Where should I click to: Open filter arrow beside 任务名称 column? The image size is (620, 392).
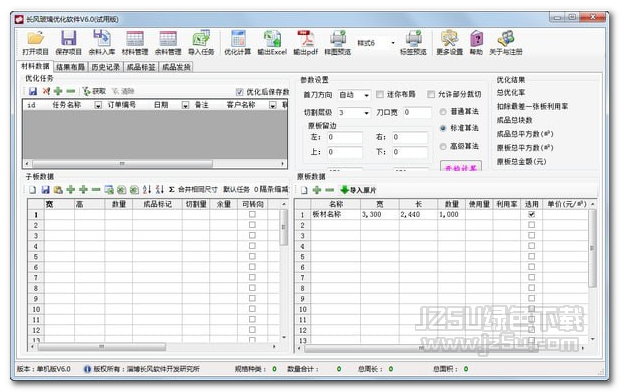click(x=98, y=105)
